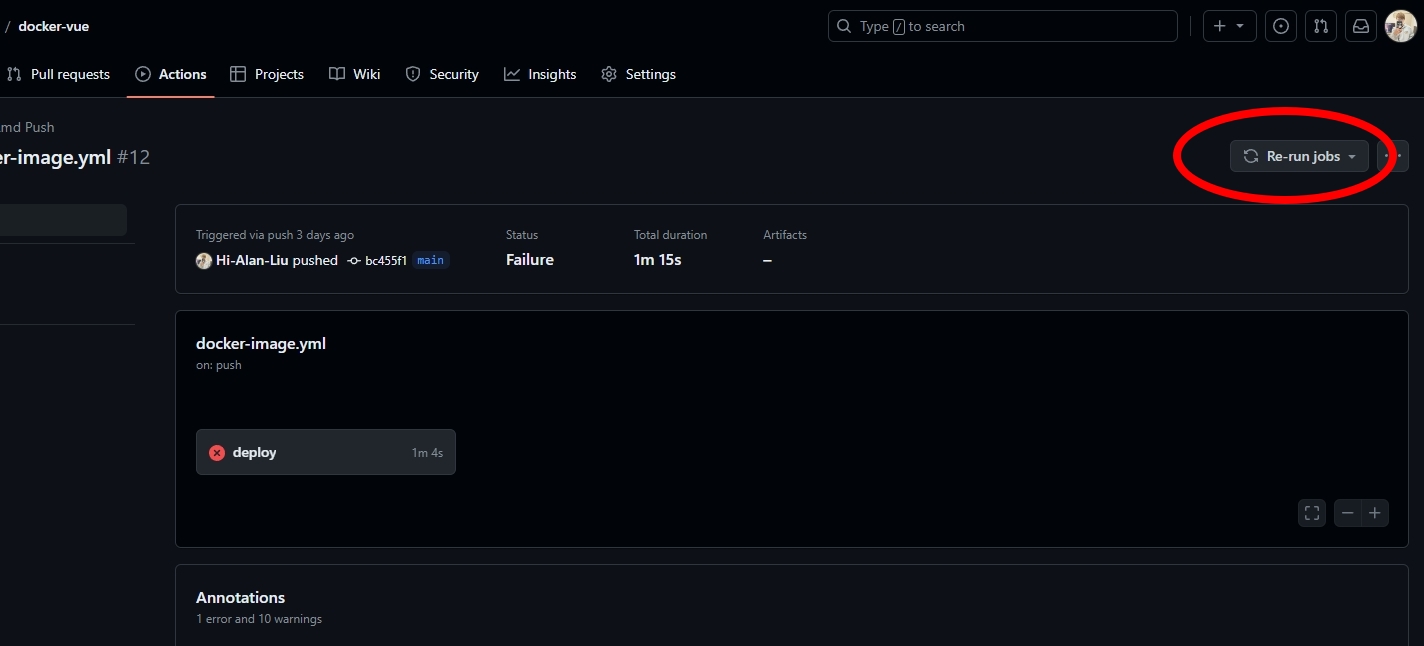
Task: Click the Hi-Alan-Liu small avatar image
Action: pyautogui.click(x=204, y=260)
